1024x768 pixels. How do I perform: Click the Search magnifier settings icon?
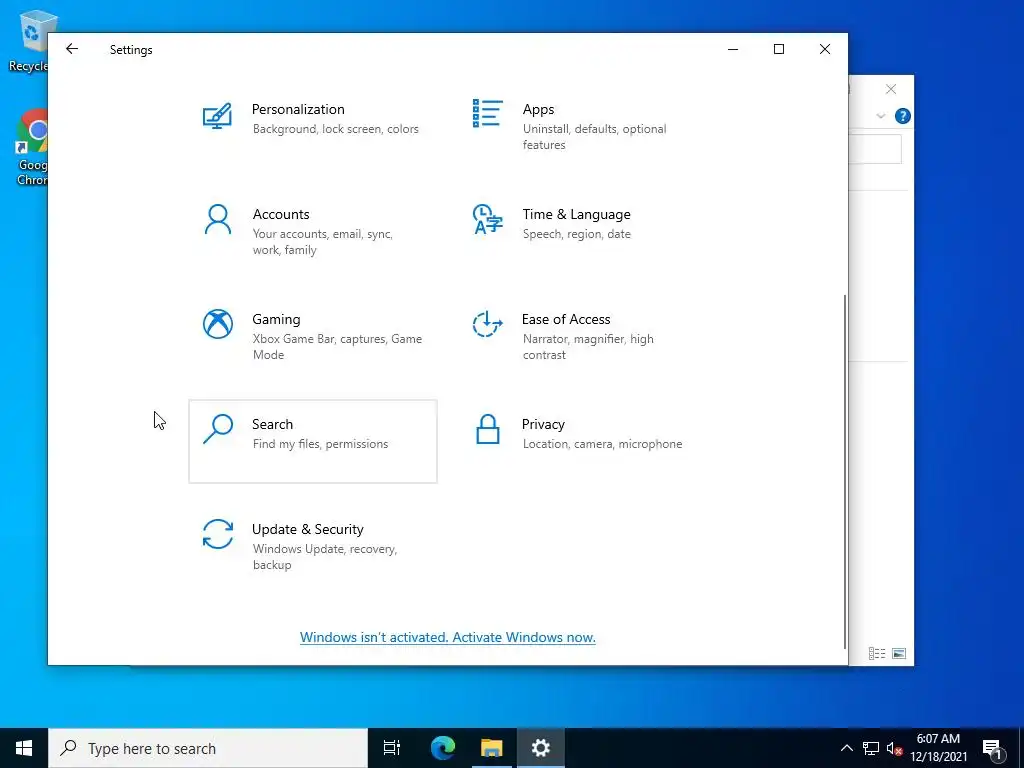pos(217,429)
